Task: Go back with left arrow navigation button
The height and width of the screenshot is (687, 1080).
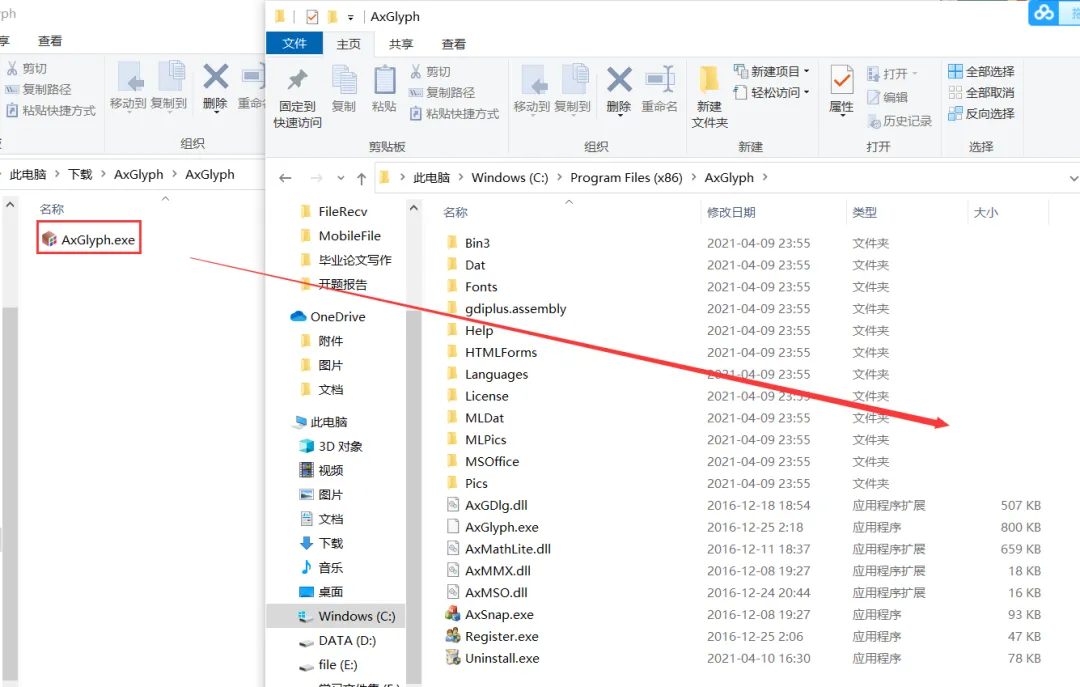Action: (x=285, y=178)
